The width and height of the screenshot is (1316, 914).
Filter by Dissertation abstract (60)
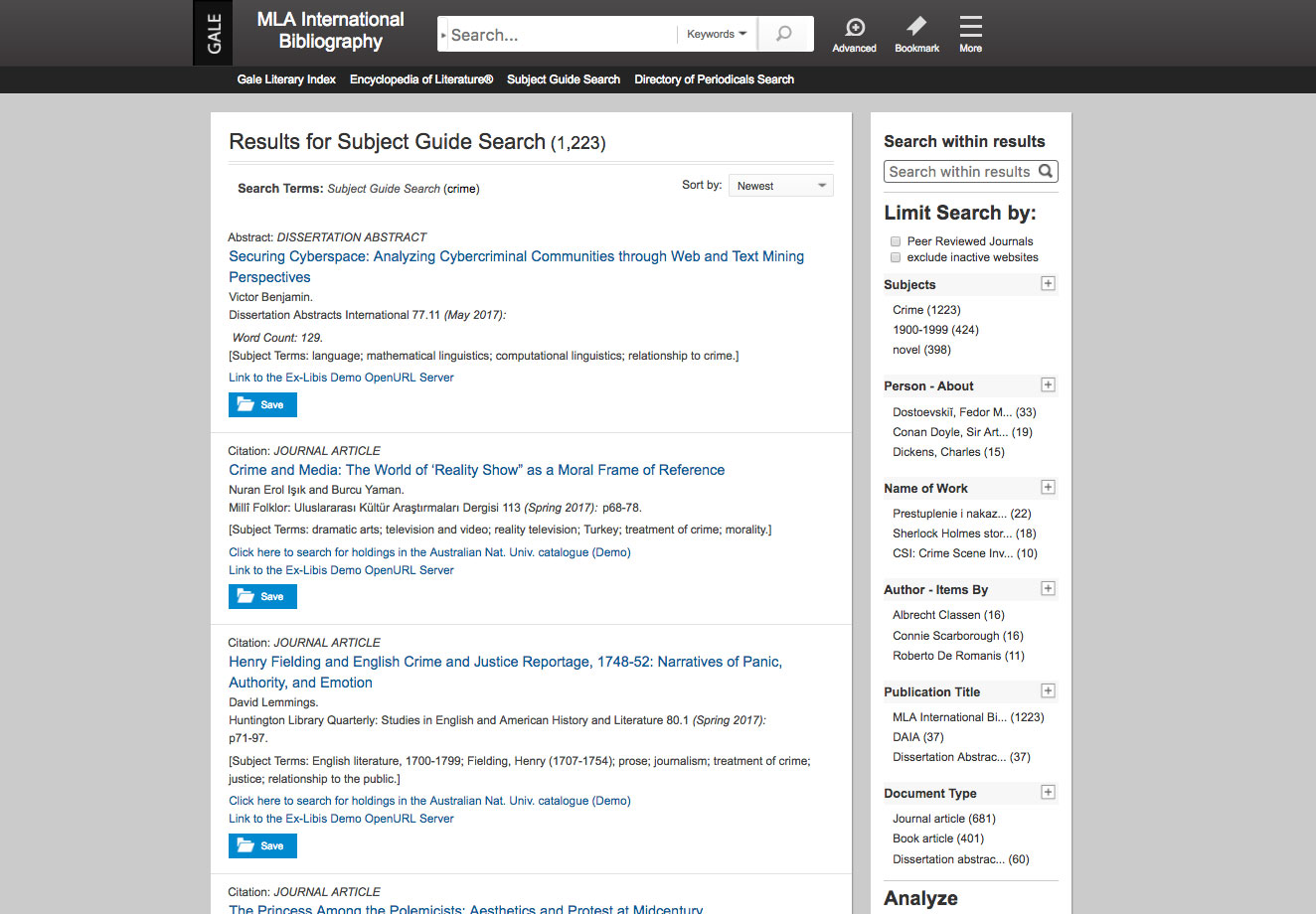point(961,859)
